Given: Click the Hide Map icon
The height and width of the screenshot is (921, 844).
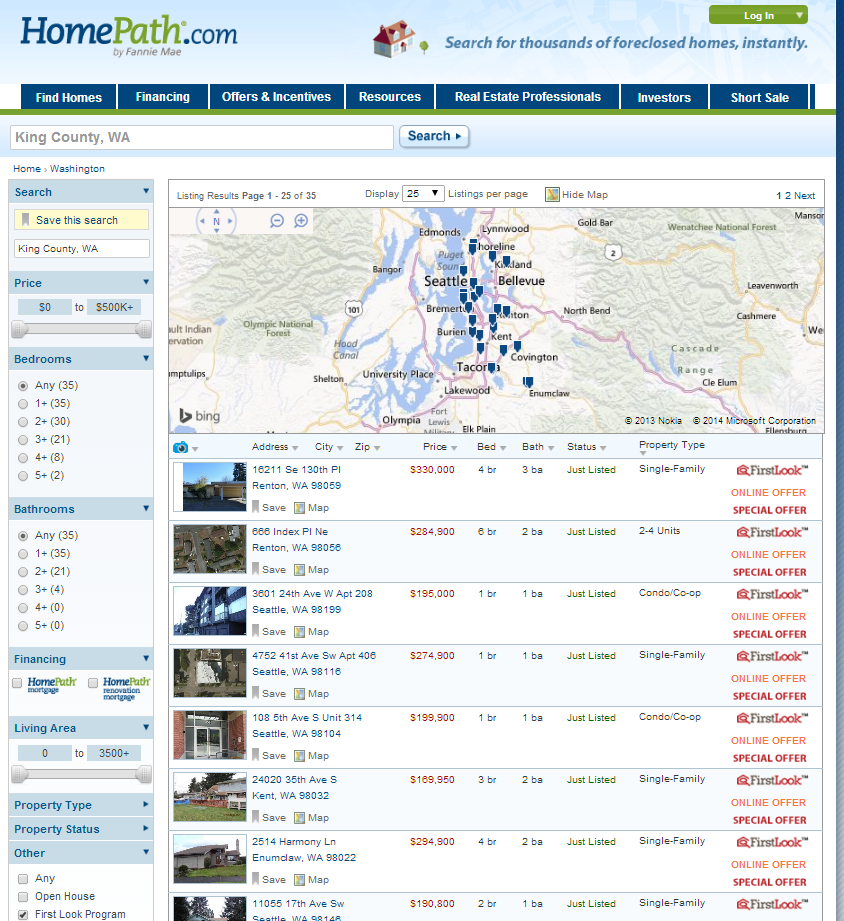Looking at the screenshot, I should [552, 194].
